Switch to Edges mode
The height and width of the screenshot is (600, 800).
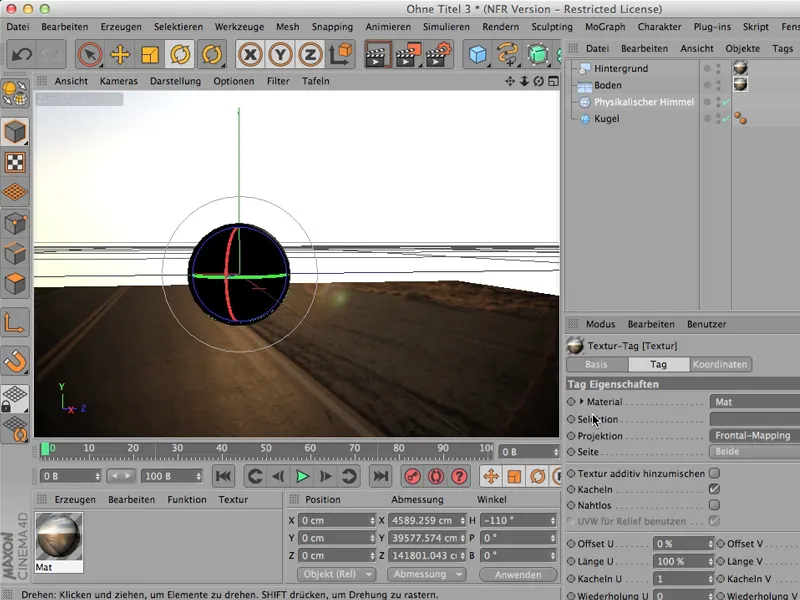click(x=15, y=254)
